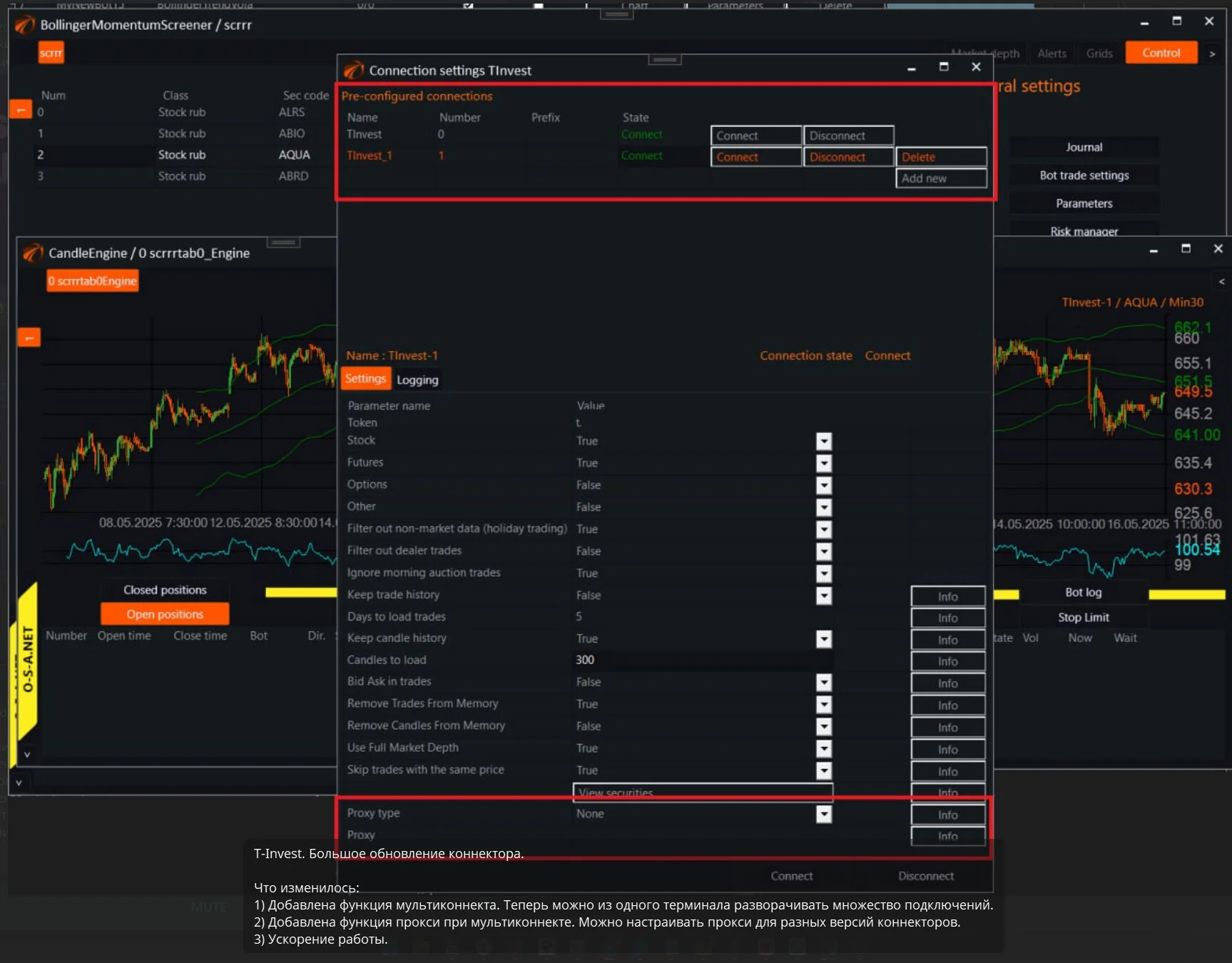The width and height of the screenshot is (1232, 963).
Task: Click the 0 scrrrtab0Engine tab in CandleEngine
Action: (x=93, y=281)
